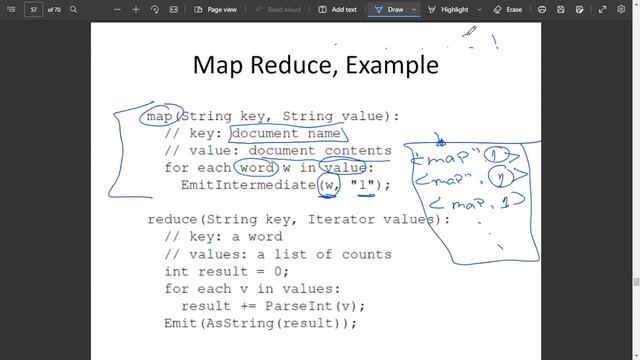This screenshot has width=640, height=360.
Task: Click the 'Emit(AsString(result));' line
Action: (260, 323)
